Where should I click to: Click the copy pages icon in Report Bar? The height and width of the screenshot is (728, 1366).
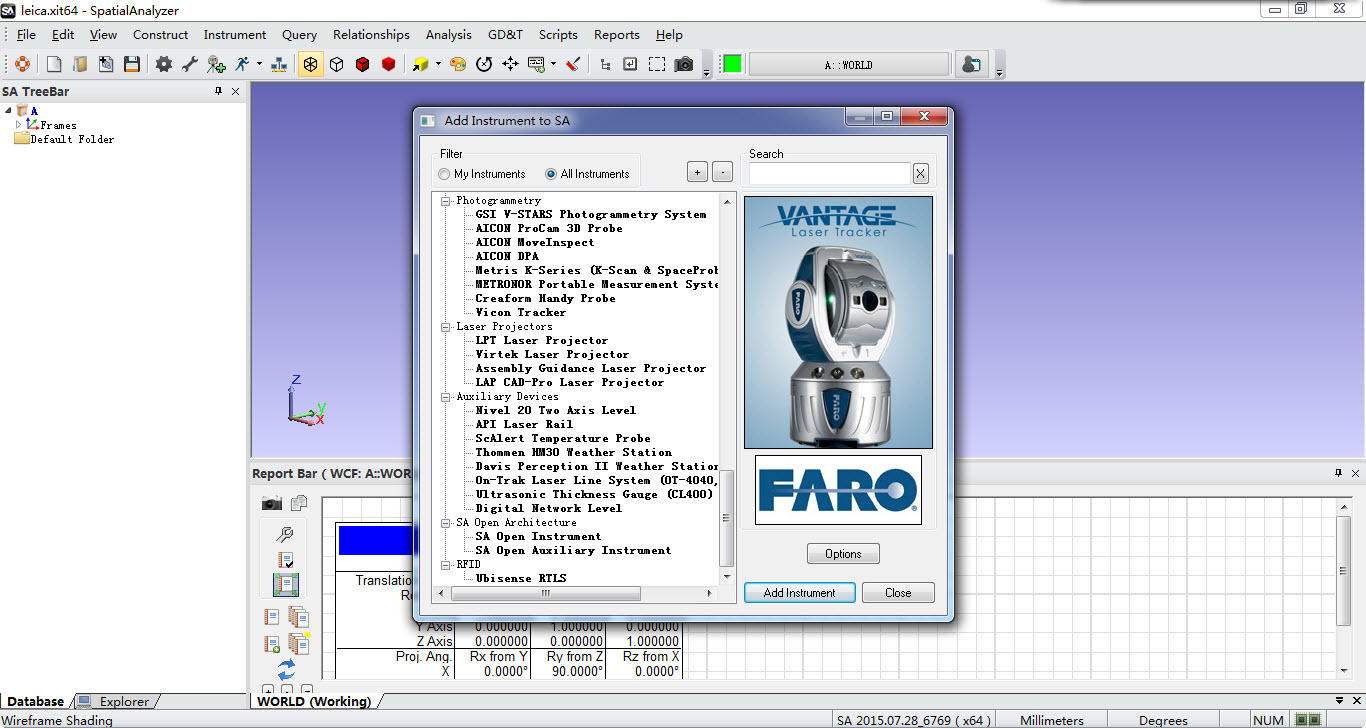(299, 502)
